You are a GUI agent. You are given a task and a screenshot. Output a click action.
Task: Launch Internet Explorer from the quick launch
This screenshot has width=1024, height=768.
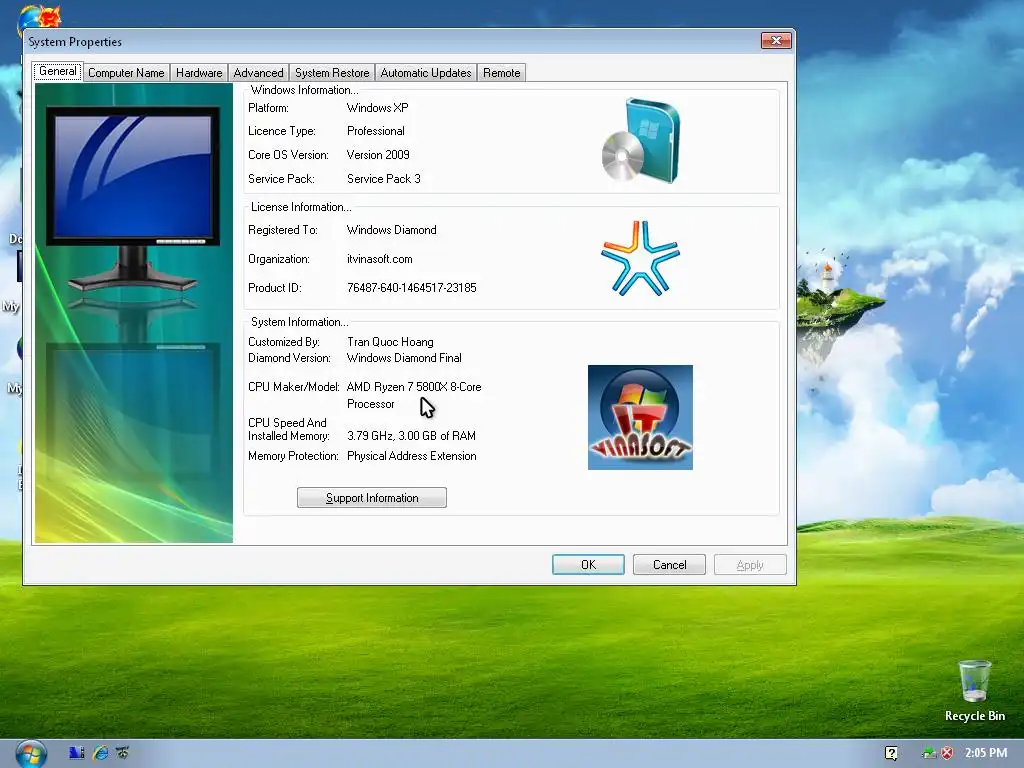point(100,753)
